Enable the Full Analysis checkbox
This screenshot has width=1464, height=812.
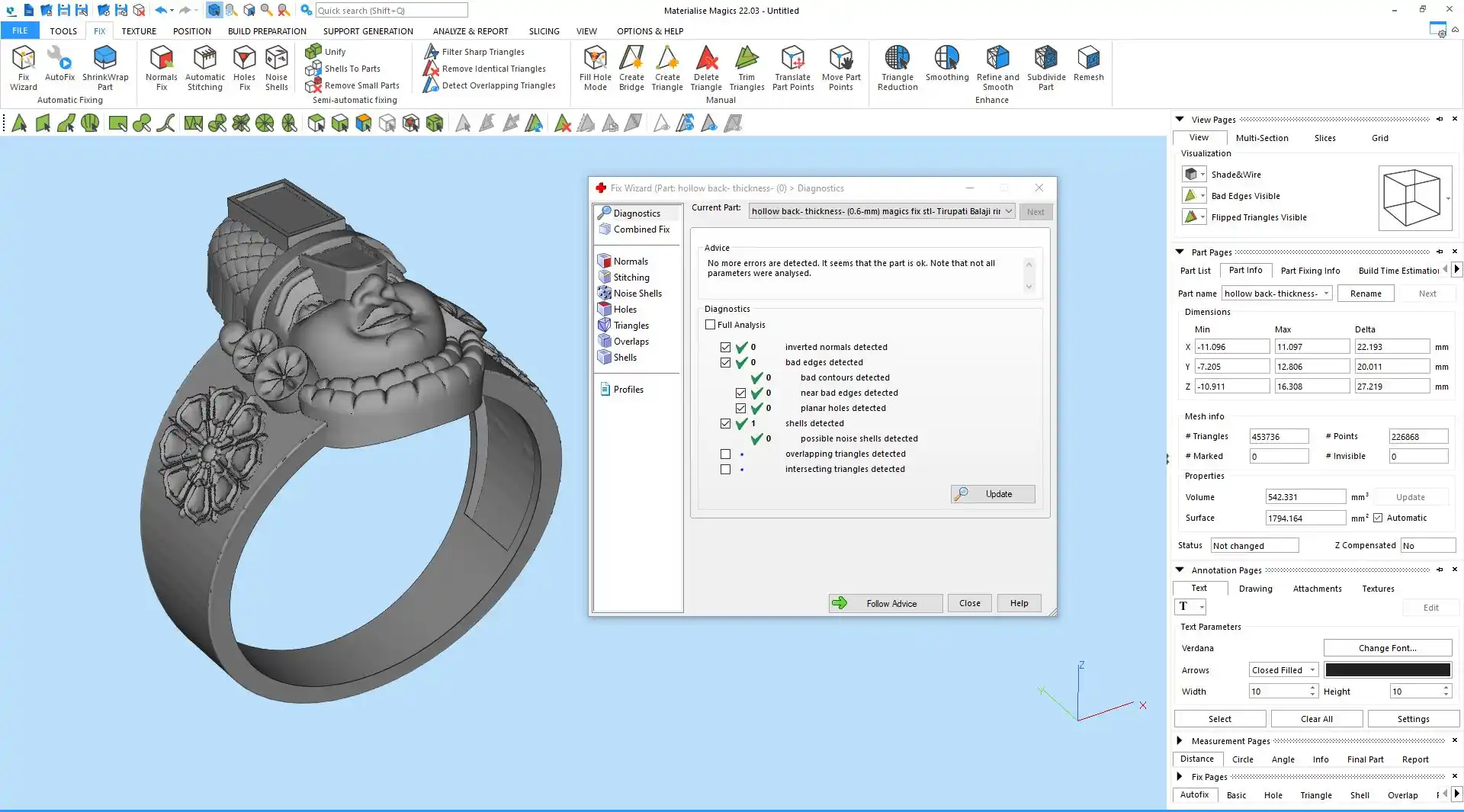[x=711, y=325]
